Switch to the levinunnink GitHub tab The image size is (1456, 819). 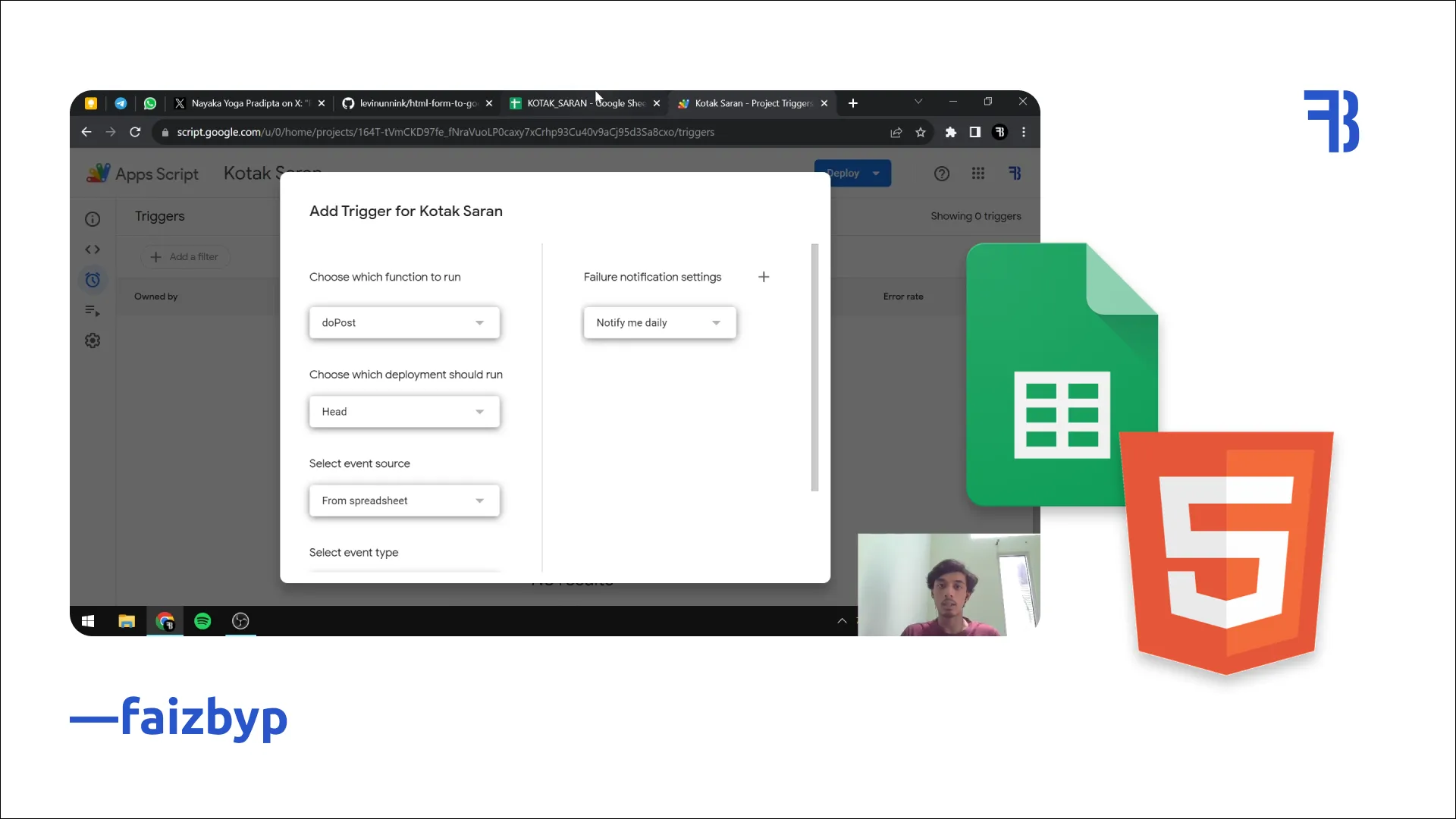(417, 103)
